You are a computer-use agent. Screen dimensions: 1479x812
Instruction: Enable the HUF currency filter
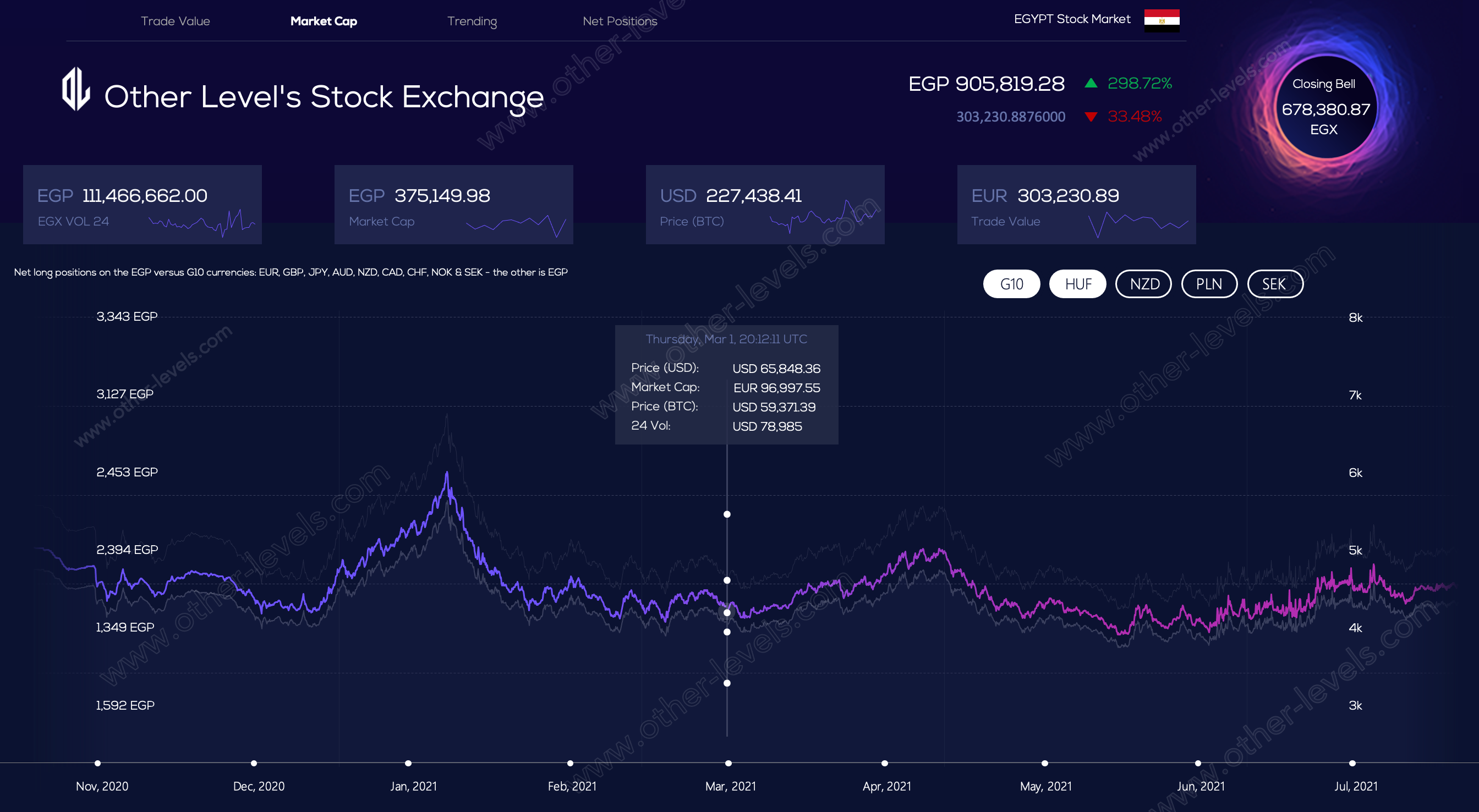(1078, 284)
